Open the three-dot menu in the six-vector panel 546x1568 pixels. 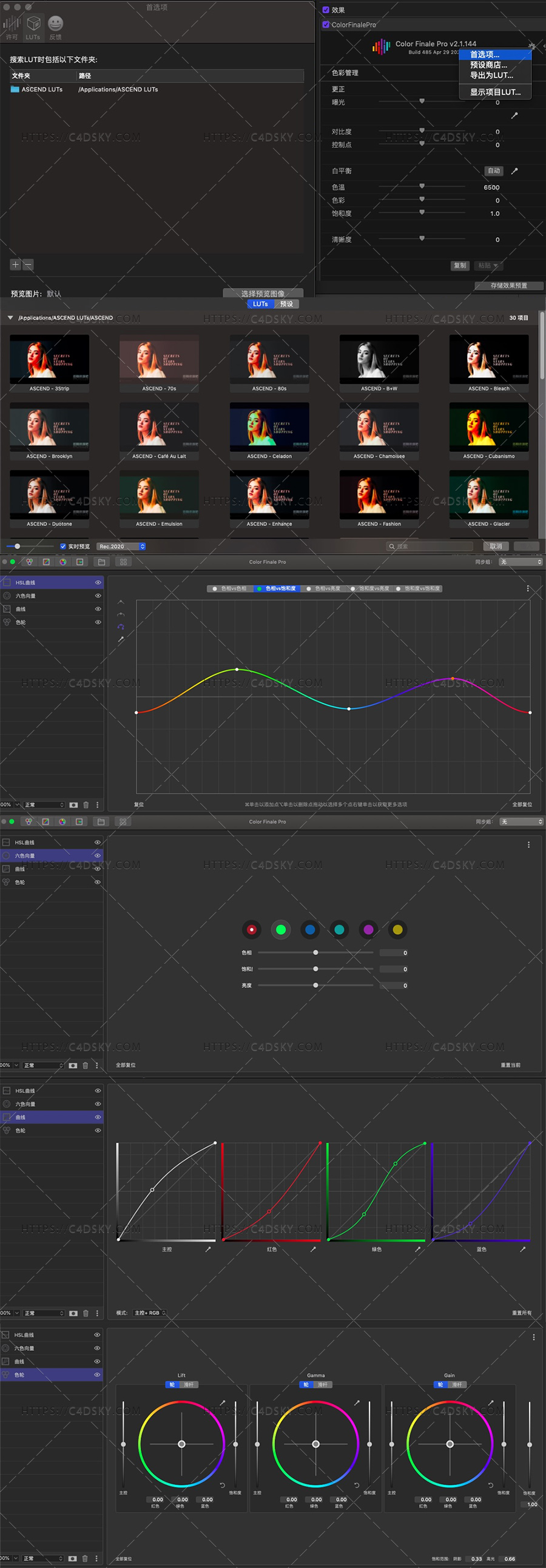click(528, 845)
